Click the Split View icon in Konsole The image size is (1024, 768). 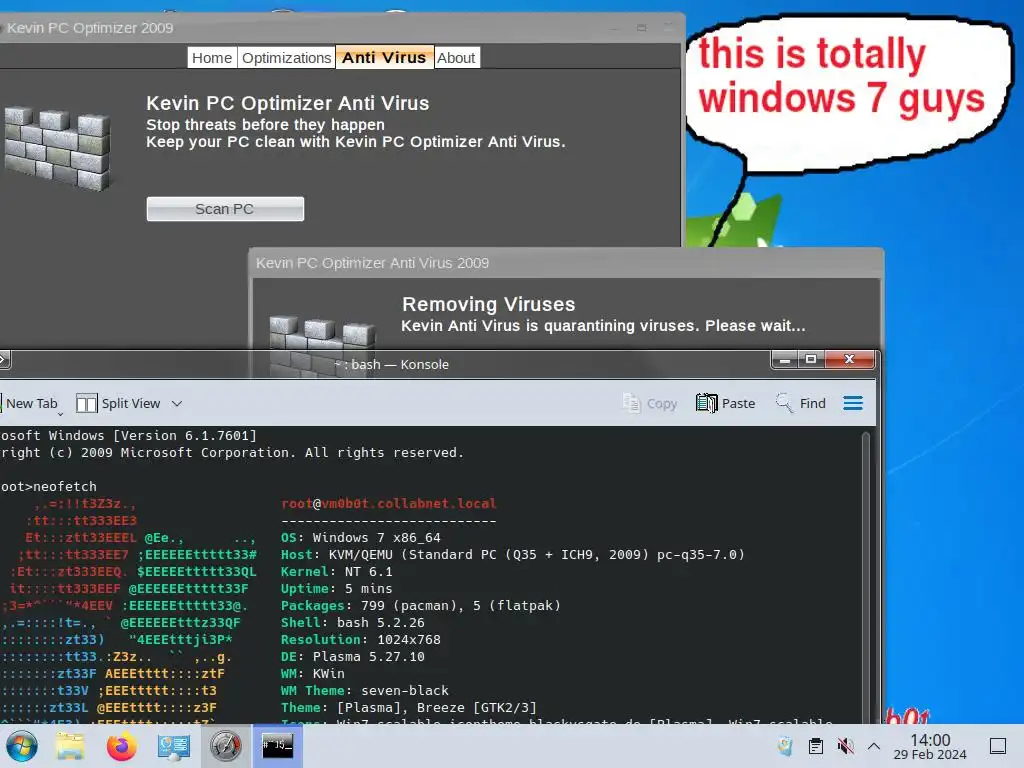tap(86, 404)
